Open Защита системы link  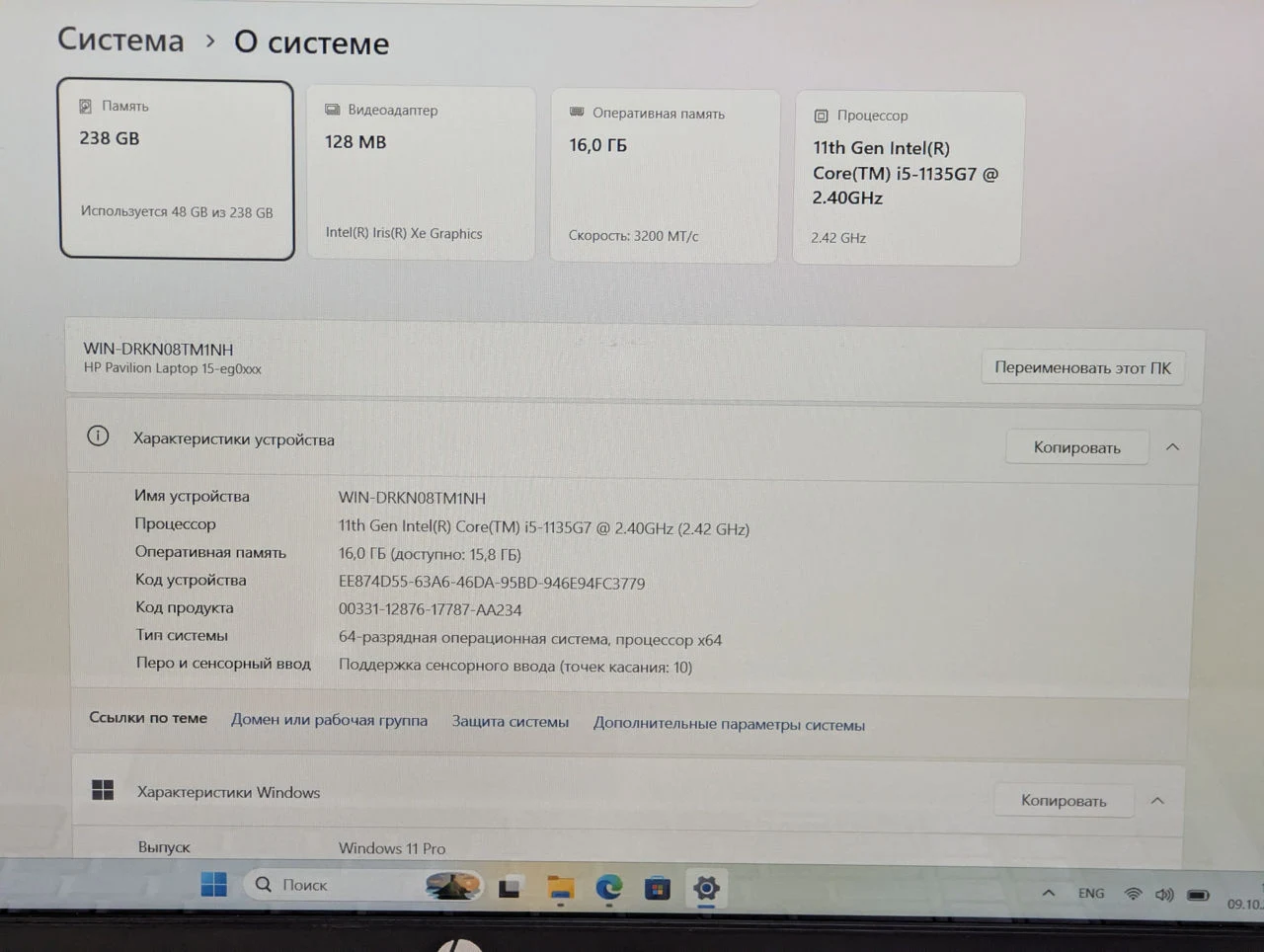click(x=511, y=722)
